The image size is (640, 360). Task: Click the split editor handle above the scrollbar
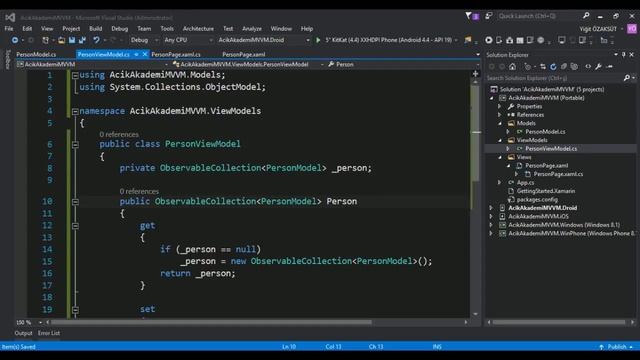[x=476, y=73]
